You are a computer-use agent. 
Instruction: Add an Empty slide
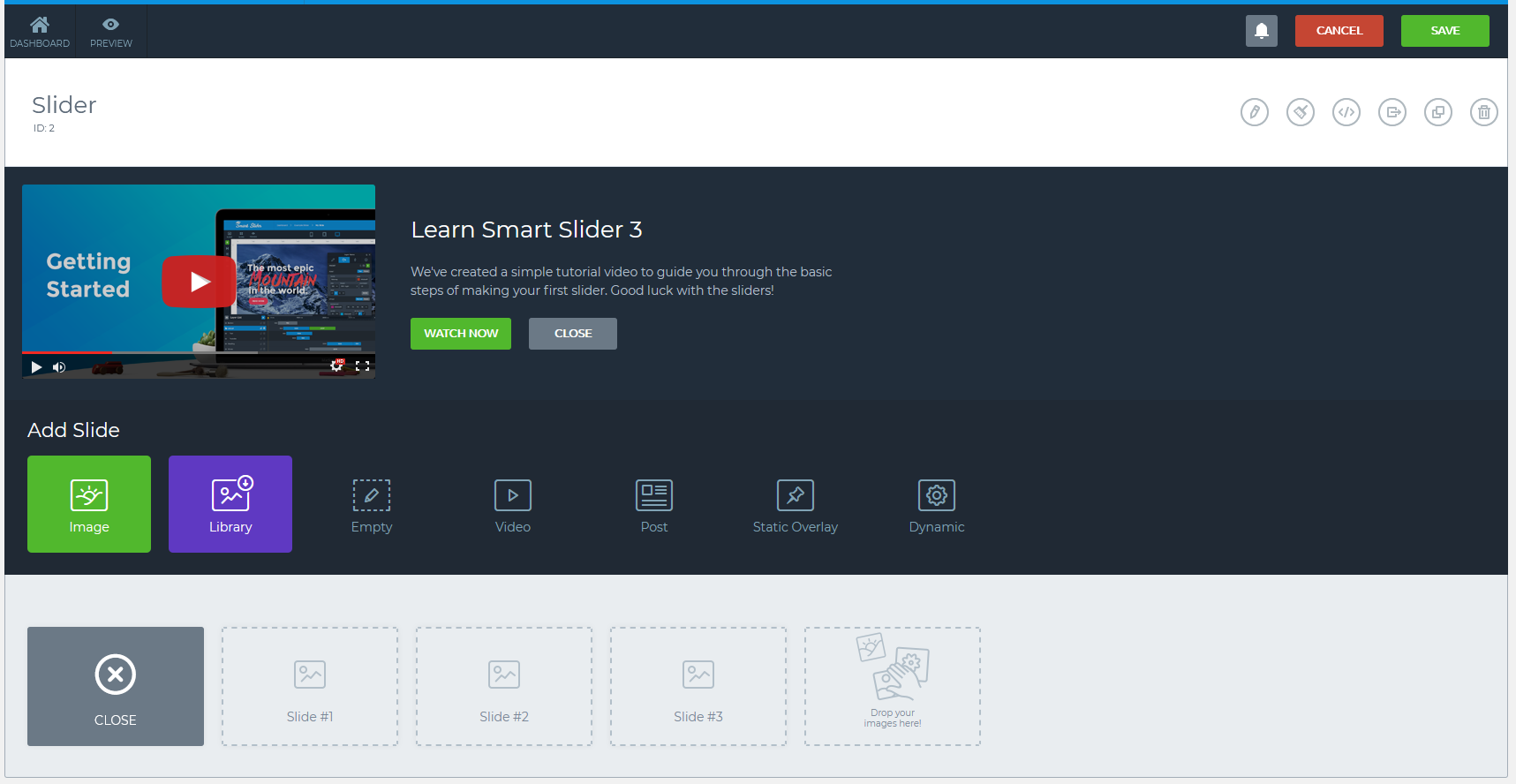point(372,504)
